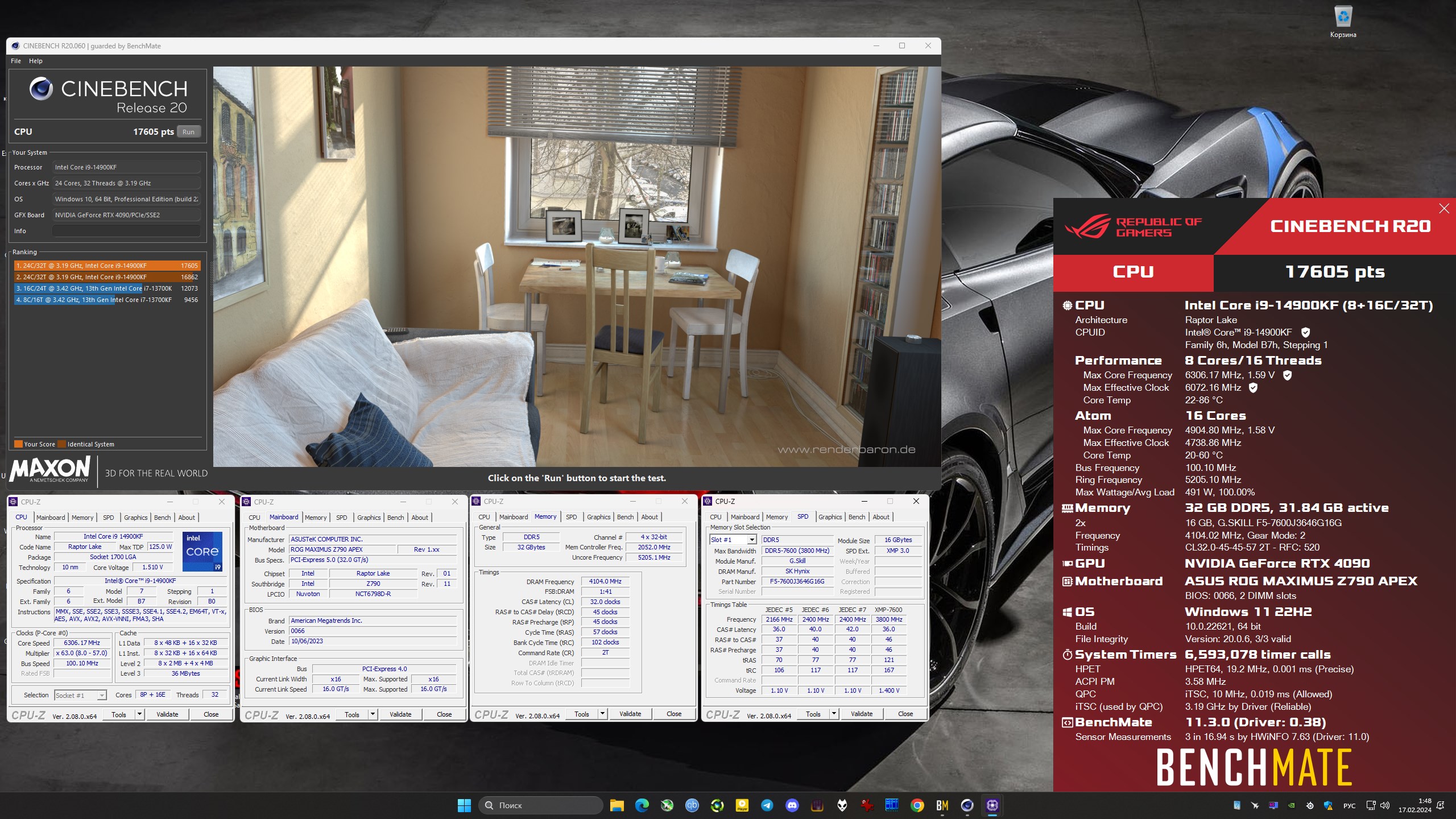Click the taskbar search box Поиск
The height and width of the screenshot is (819, 1456).
540,805
